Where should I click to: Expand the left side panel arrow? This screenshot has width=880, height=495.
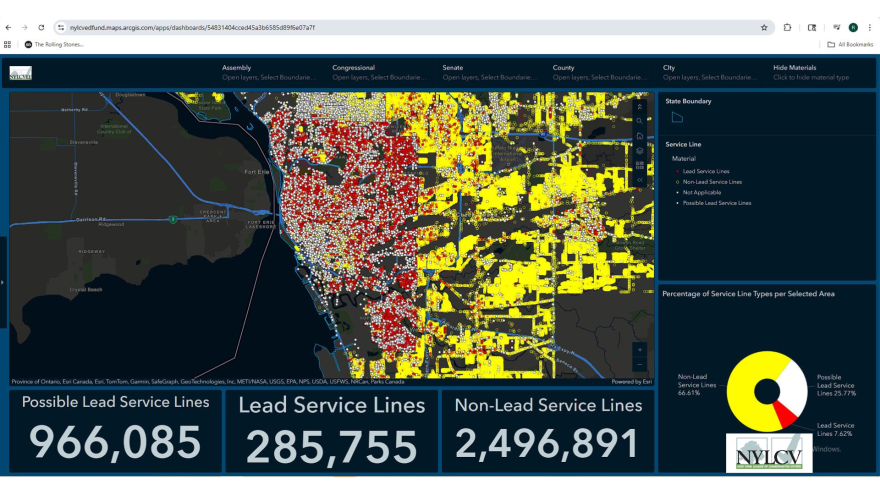click(x=3, y=283)
